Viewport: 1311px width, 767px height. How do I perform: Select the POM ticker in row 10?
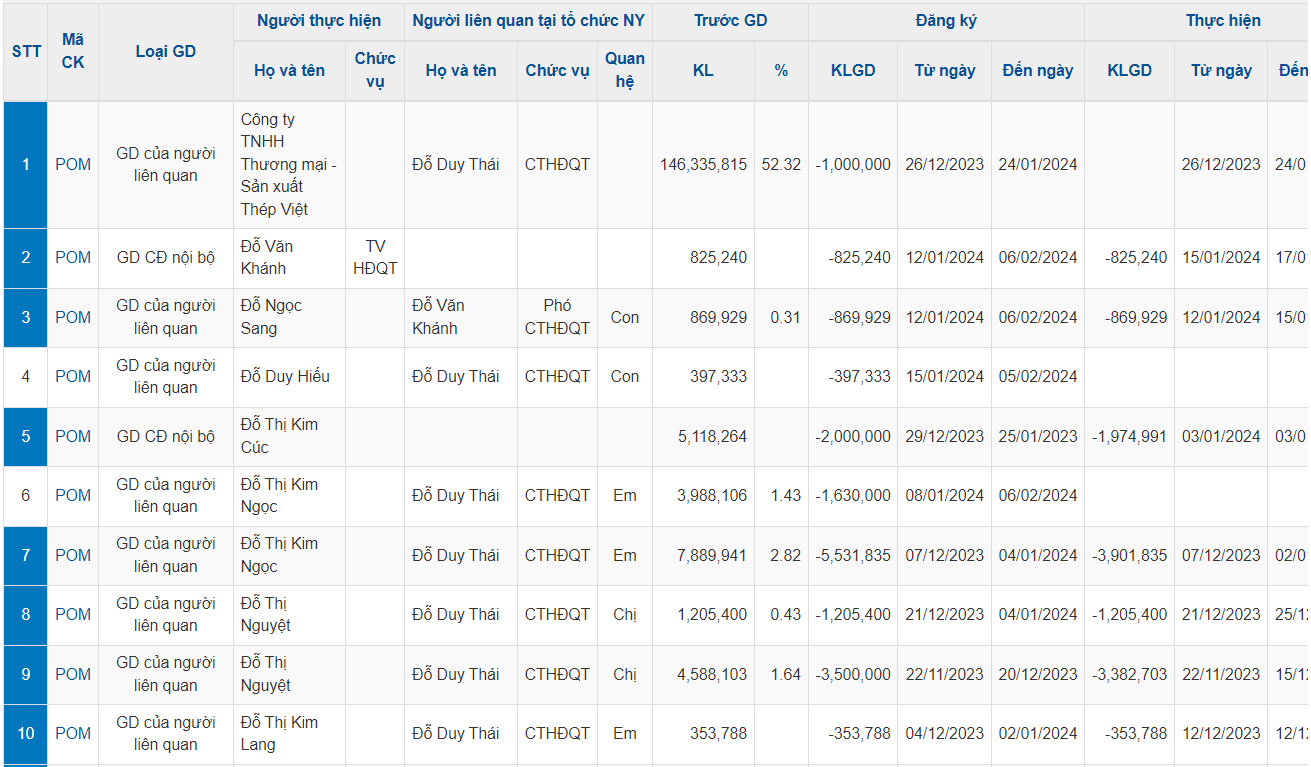[73, 733]
